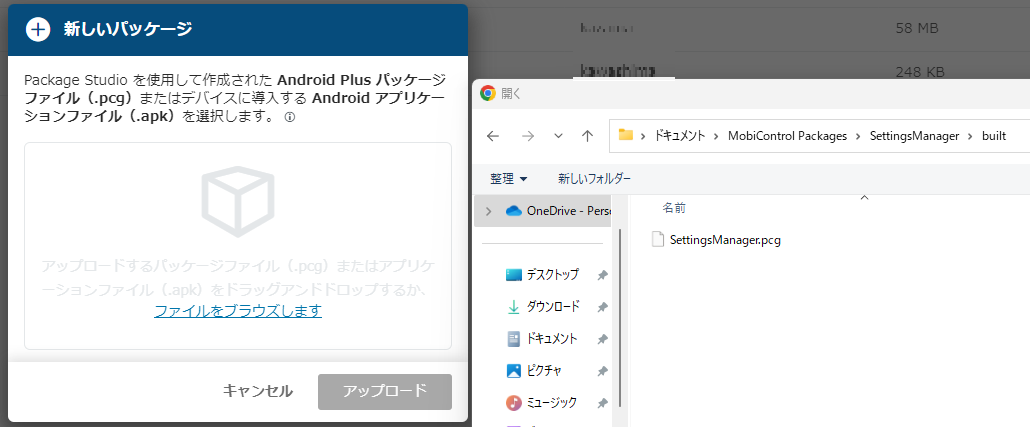Click the ミュージック music icon
Screen dimensions: 1030x427
tap(514, 403)
